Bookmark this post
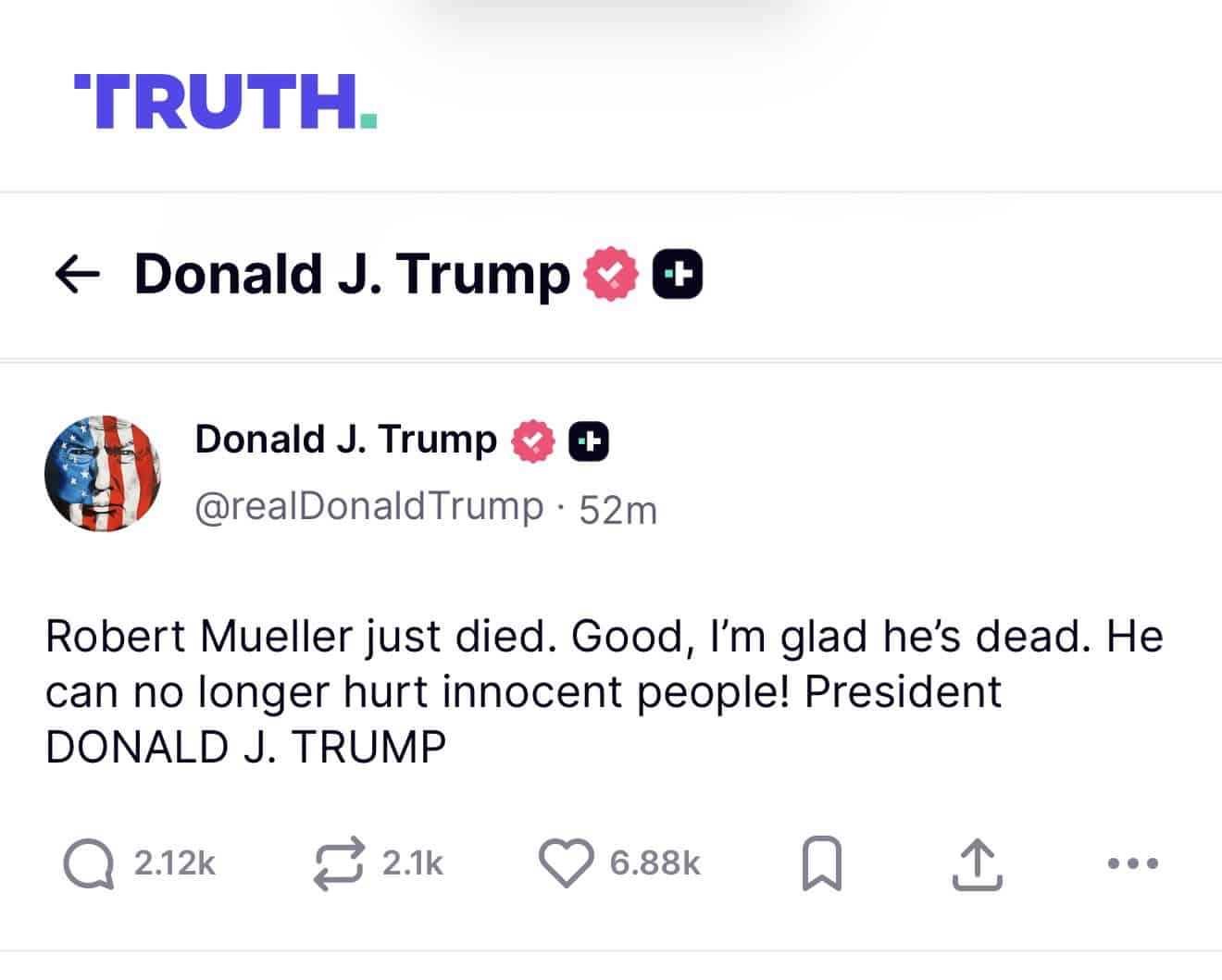 pos(821,863)
